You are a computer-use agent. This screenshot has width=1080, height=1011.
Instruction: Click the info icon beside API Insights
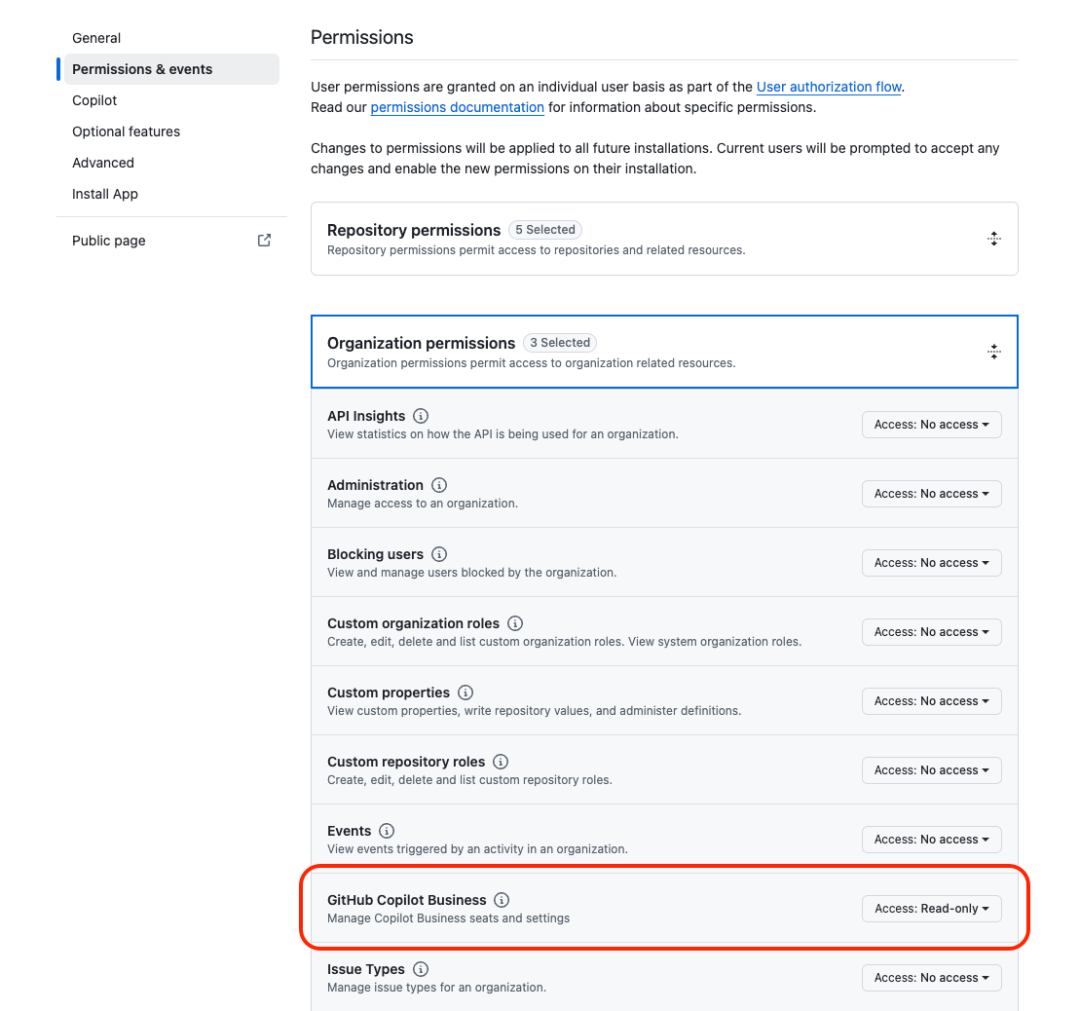point(420,416)
